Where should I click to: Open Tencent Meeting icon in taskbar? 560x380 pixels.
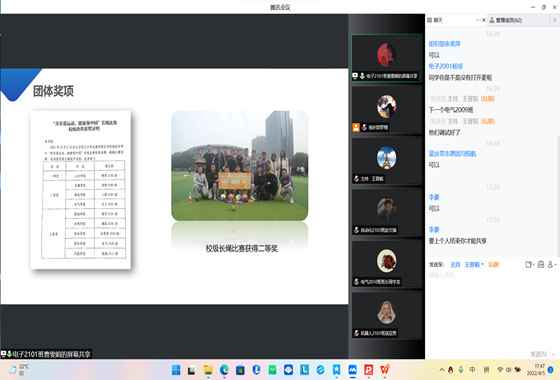click(x=352, y=370)
